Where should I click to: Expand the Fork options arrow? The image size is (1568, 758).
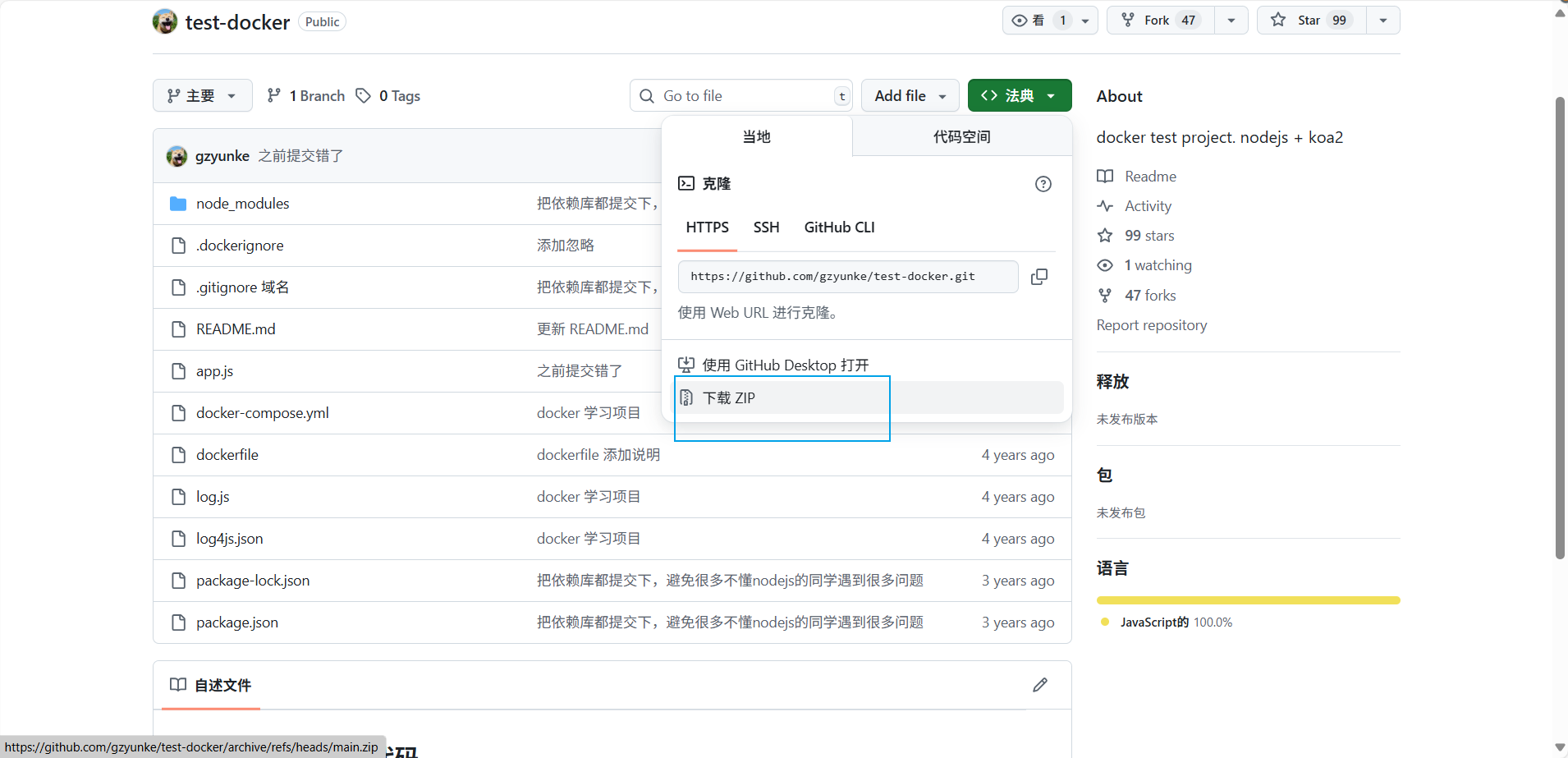[1231, 20]
